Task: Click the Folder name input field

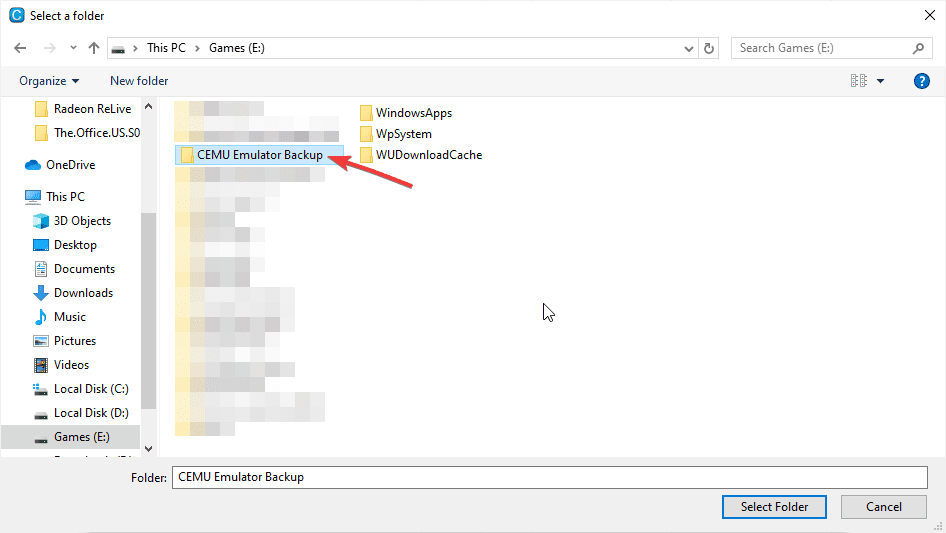Action: (550, 477)
